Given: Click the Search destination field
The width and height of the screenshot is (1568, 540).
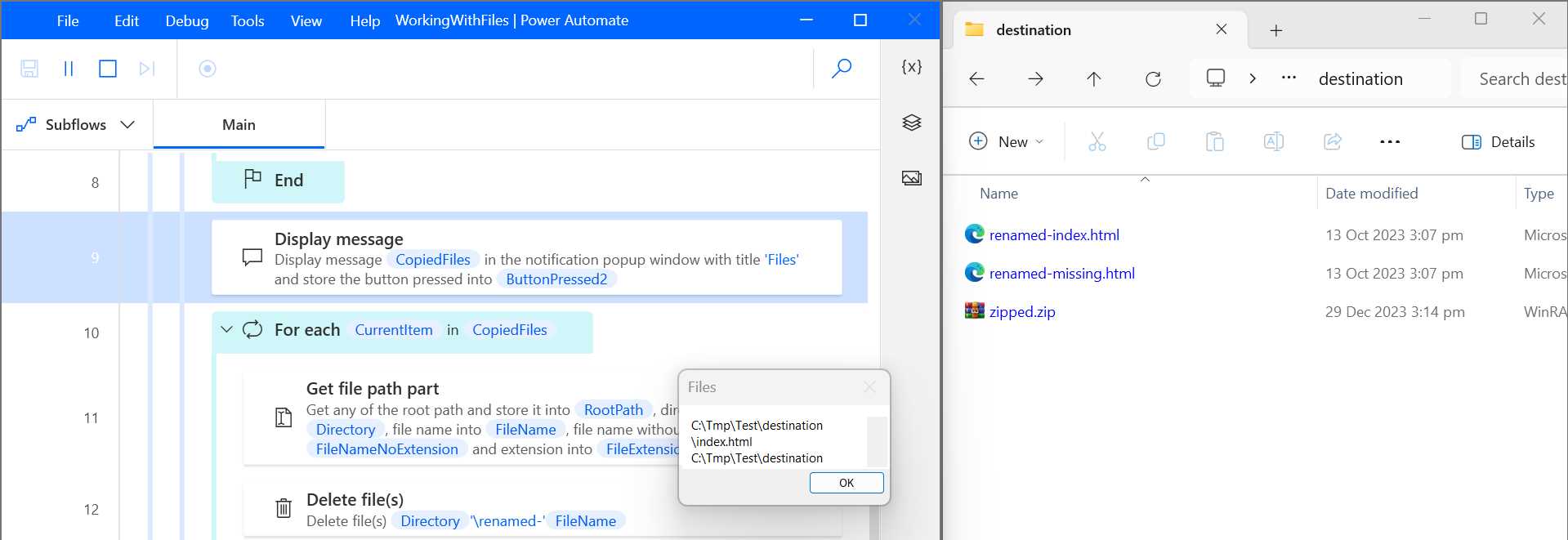Looking at the screenshot, I should 1514,79.
